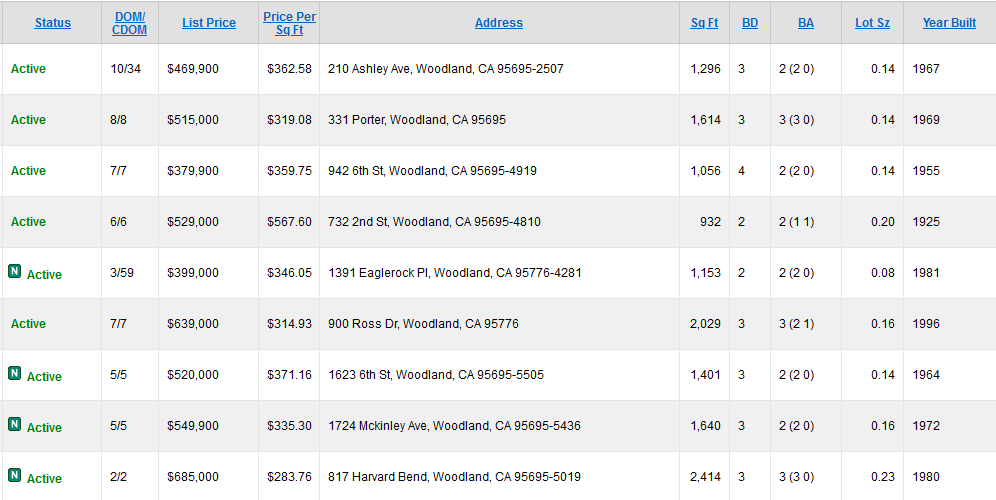
Task: Sort listings by BD header
Action: point(750,23)
